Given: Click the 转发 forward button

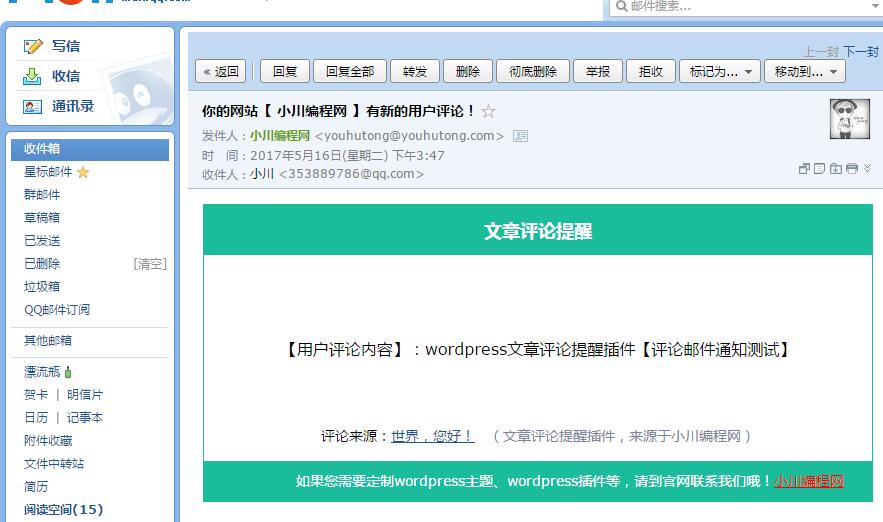Looking at the screenshot, I should pos(415,72).
